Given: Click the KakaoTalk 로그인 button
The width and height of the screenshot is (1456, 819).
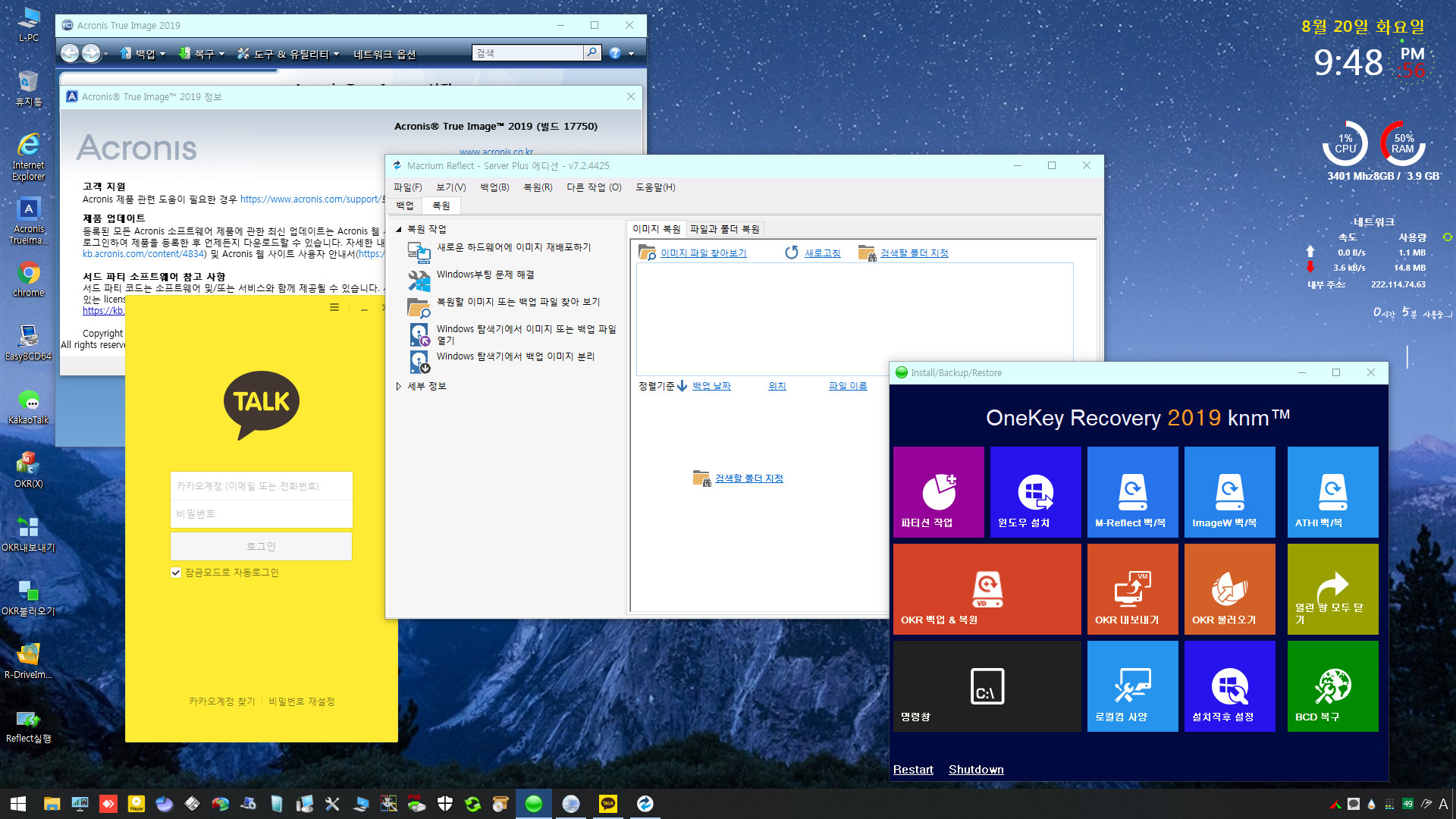Looking at the screenshot, I should point(262,546).
